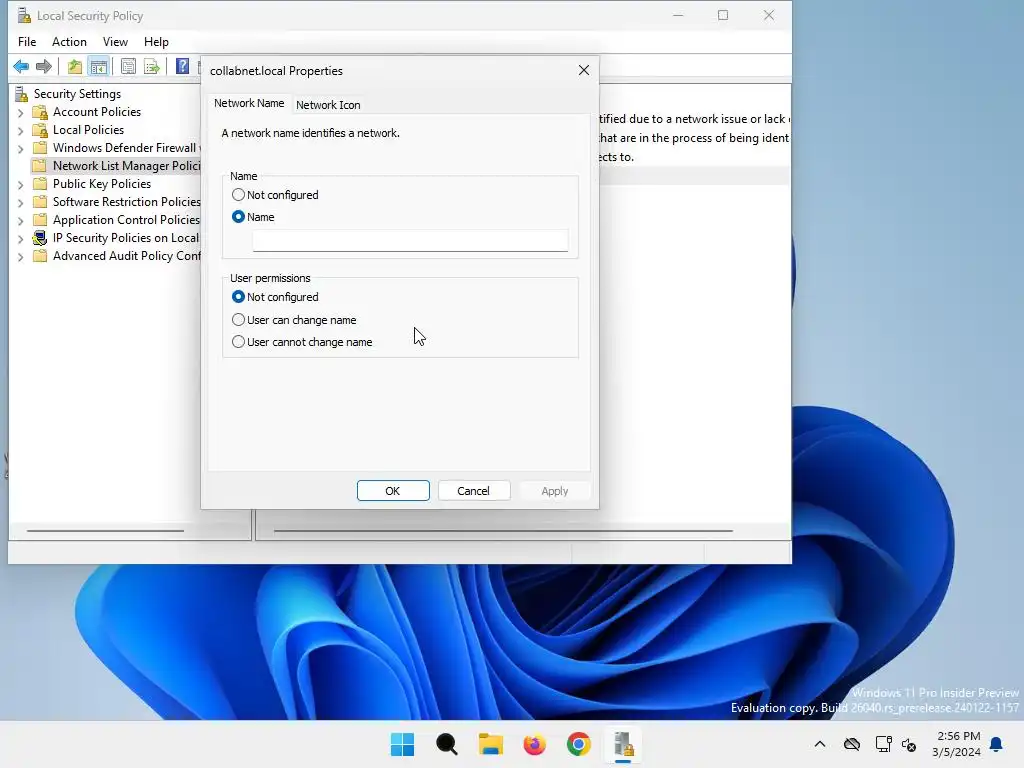1024x768 pixels.
Task: Expand the IP Security Policies node
Action: tap(20, 239)
